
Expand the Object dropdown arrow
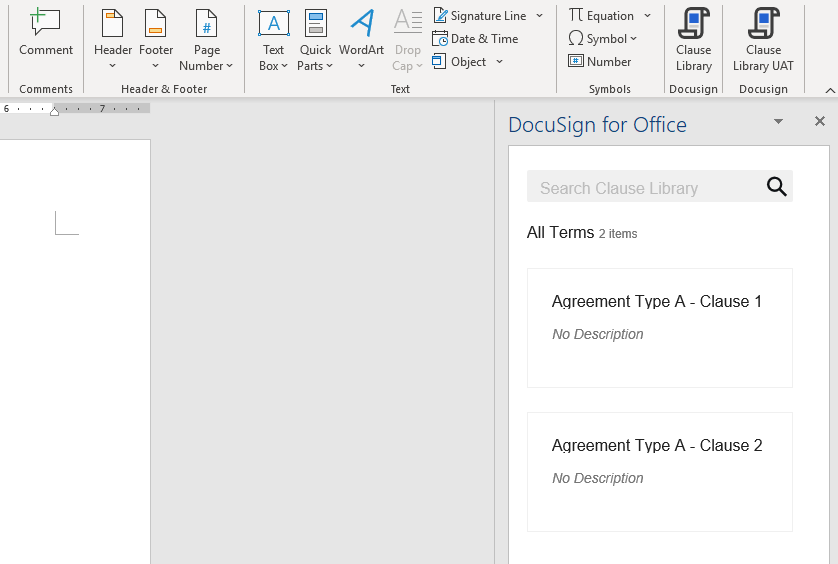[499, 61]
